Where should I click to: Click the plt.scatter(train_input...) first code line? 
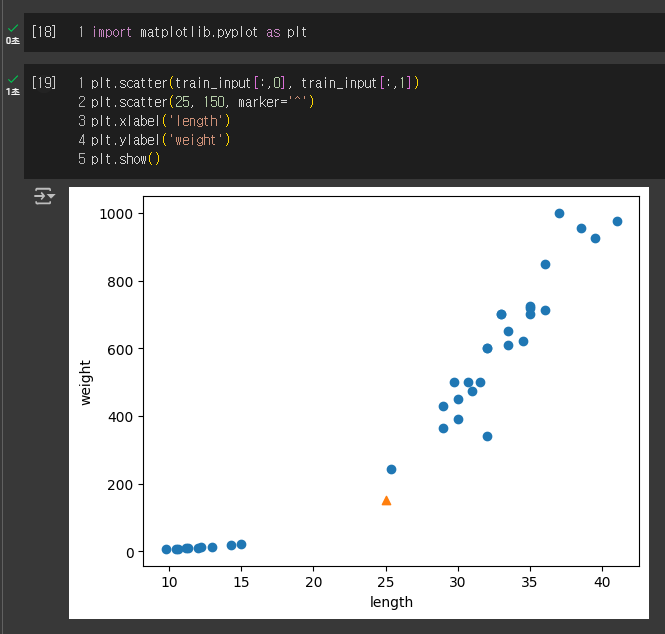click(255, 83)
